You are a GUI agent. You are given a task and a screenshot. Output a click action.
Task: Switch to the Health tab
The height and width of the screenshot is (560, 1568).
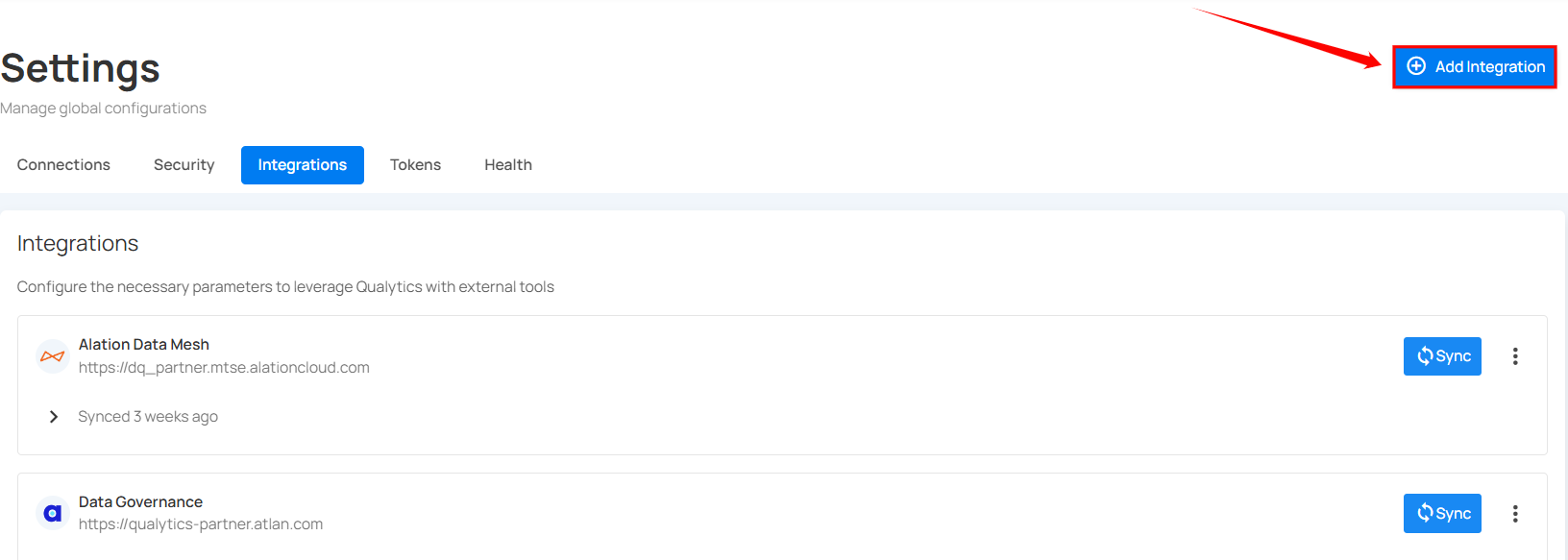point(507,164)
